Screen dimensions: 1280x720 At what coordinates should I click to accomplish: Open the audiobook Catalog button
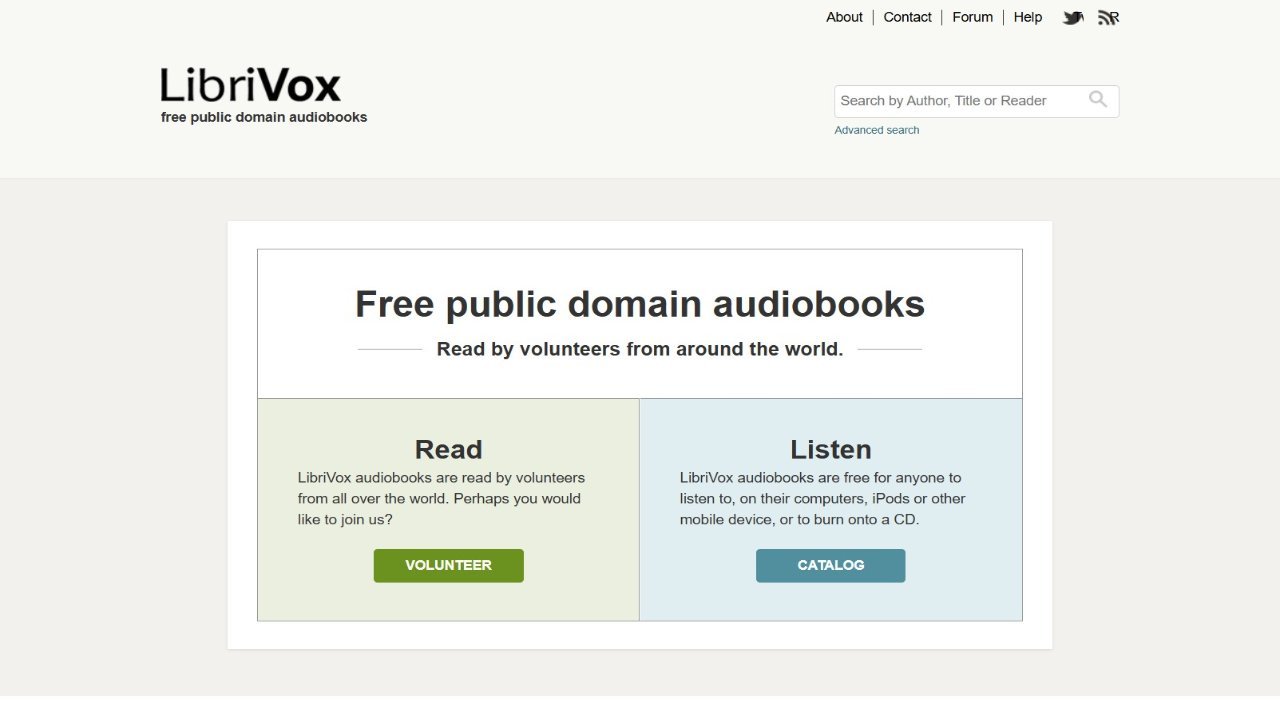coord(831,566)
